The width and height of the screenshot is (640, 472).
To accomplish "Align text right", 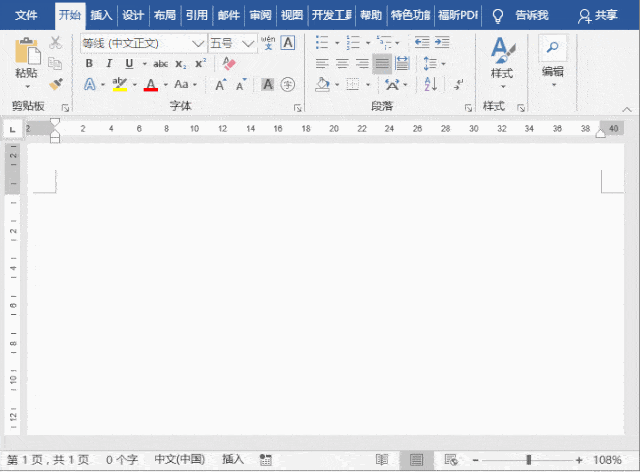I will 362,63.
